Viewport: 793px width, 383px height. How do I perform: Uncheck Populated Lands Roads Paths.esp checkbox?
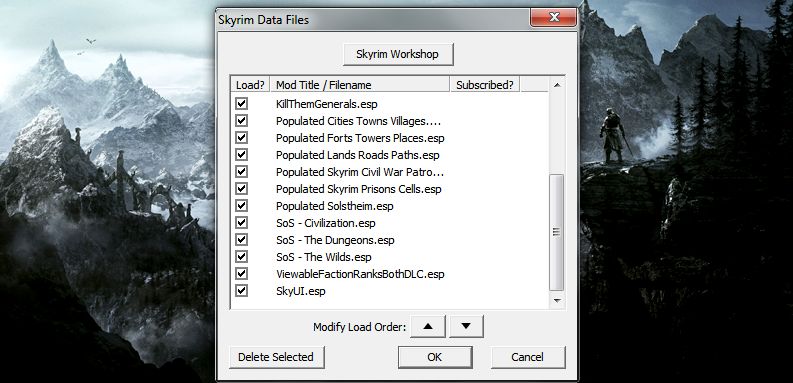pyautogui.click(x=241, y=155)
